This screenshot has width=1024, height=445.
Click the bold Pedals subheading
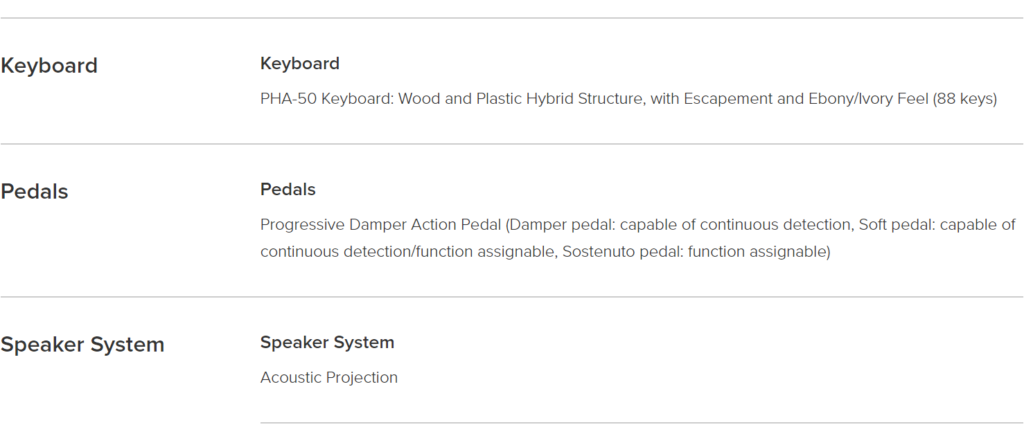click(x=288, y=190)
